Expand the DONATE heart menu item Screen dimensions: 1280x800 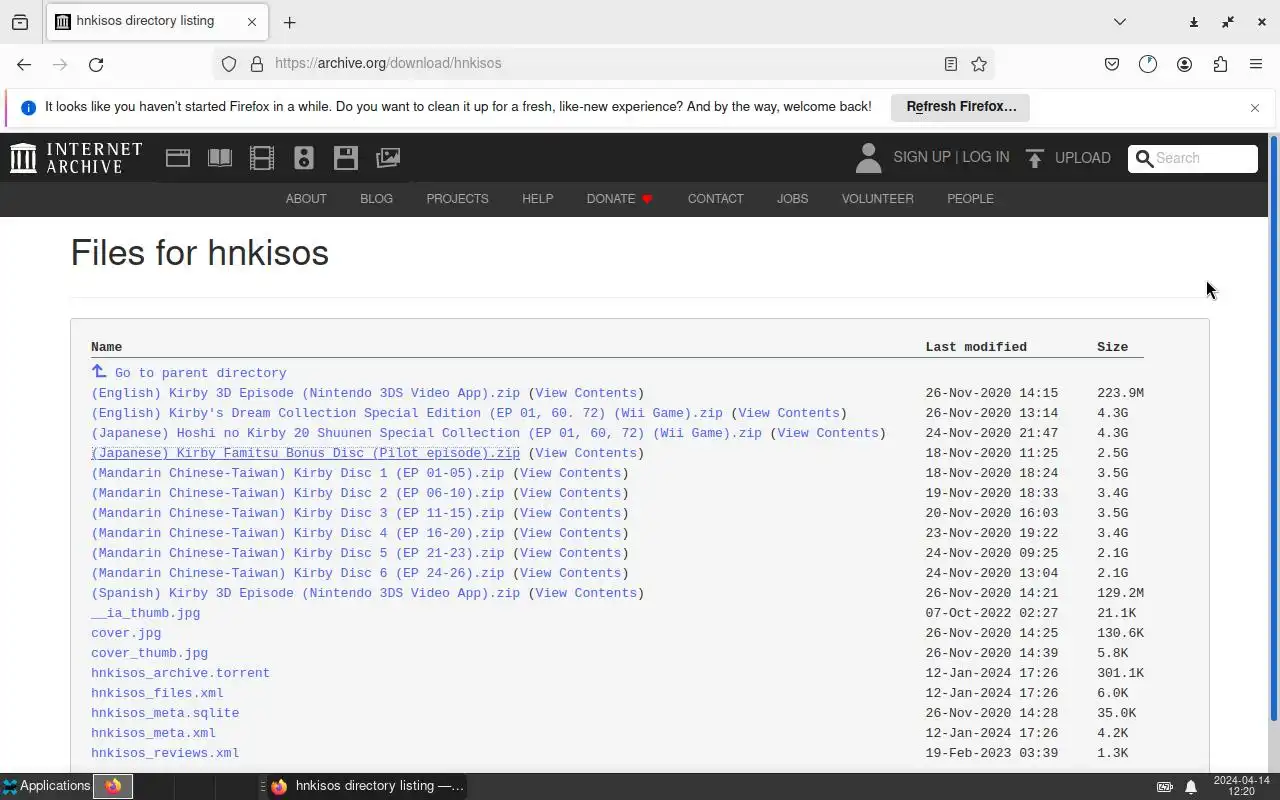click(619, 199)
